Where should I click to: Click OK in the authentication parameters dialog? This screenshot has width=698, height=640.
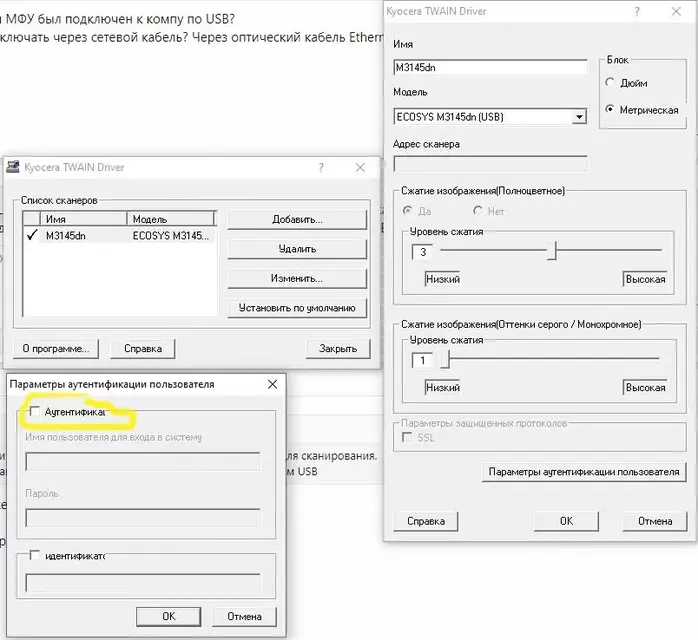point(169,616)
